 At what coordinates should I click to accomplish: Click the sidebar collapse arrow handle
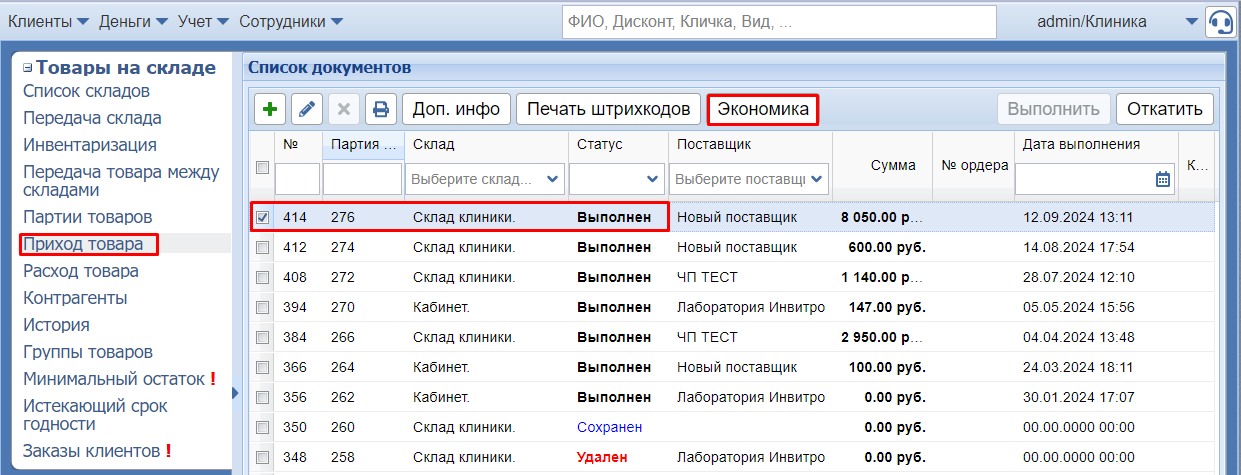[236, 393]
